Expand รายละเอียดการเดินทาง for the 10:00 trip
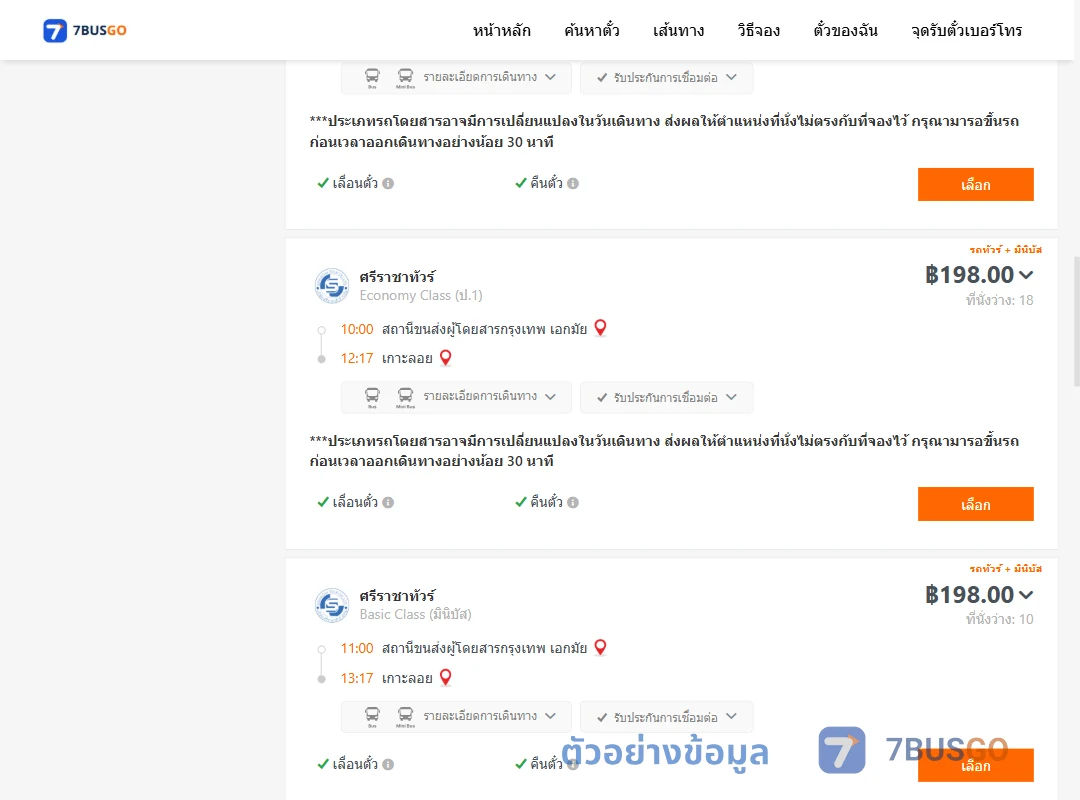 [x=456, y=397]
